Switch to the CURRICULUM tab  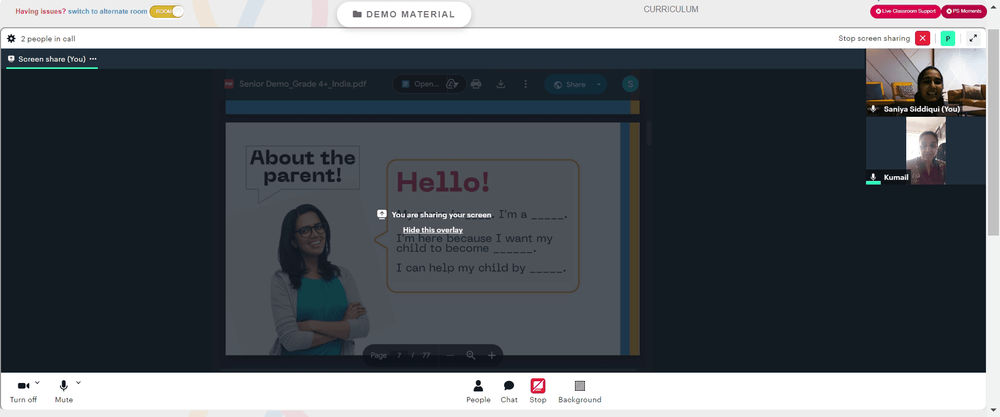click(x=671, y=10)
